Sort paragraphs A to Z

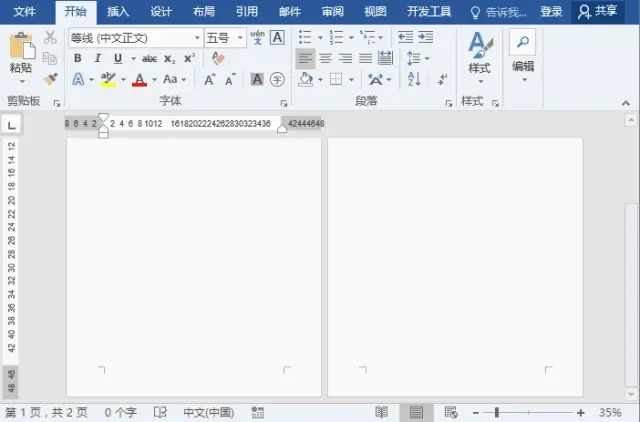pos(414,79)
